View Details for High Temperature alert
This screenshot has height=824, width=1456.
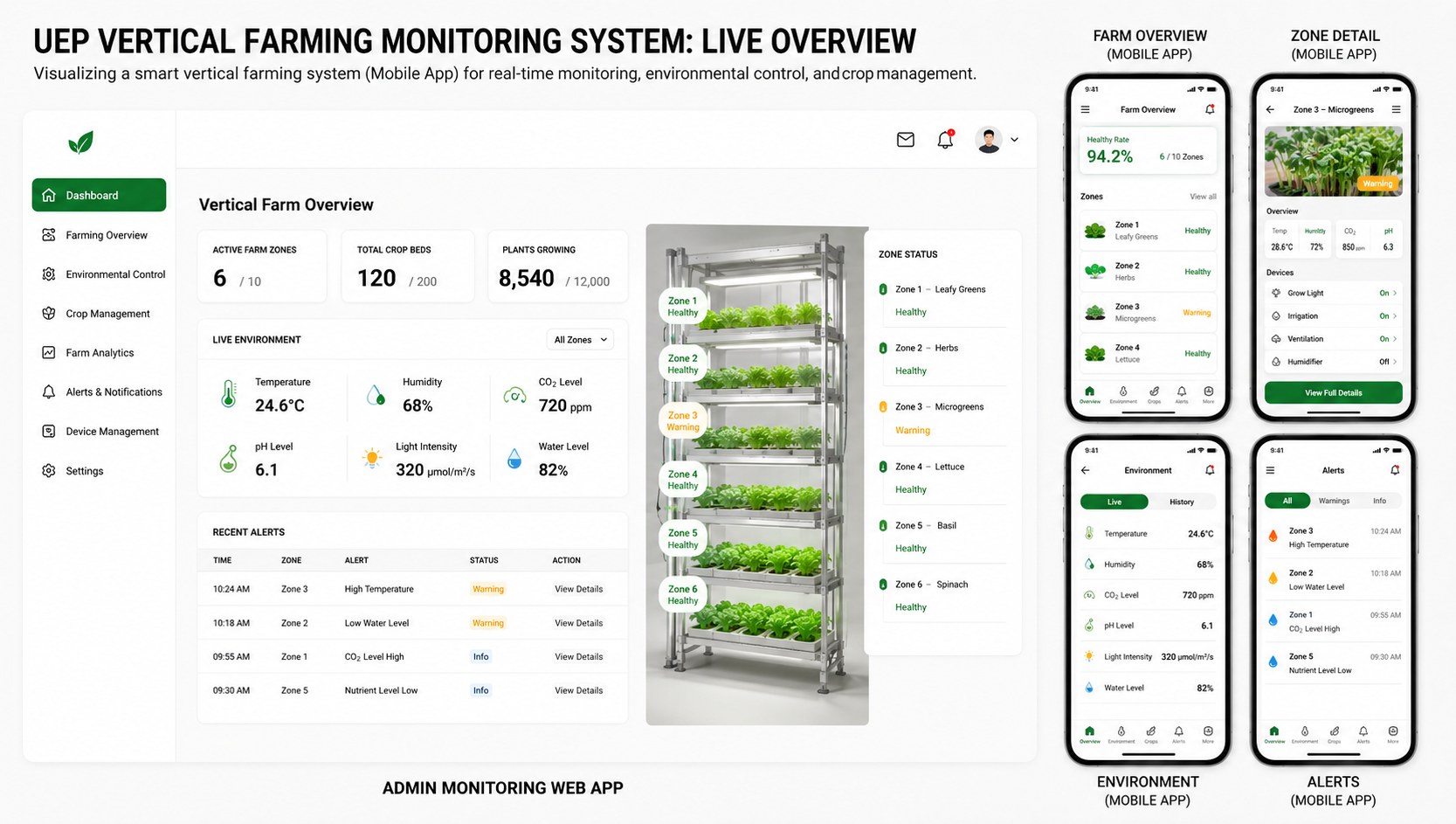coord(579,589)
